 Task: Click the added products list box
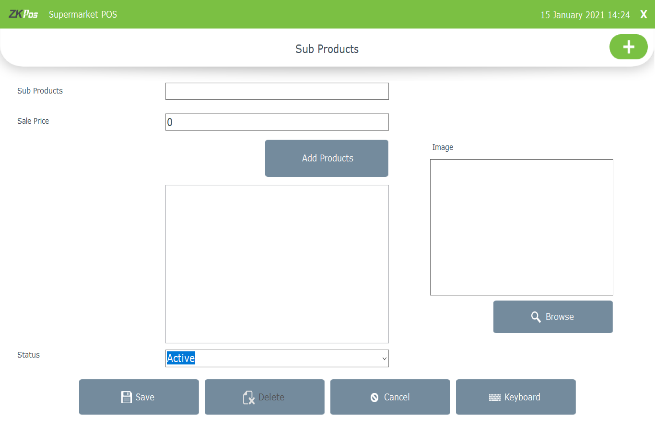point(277,264)
